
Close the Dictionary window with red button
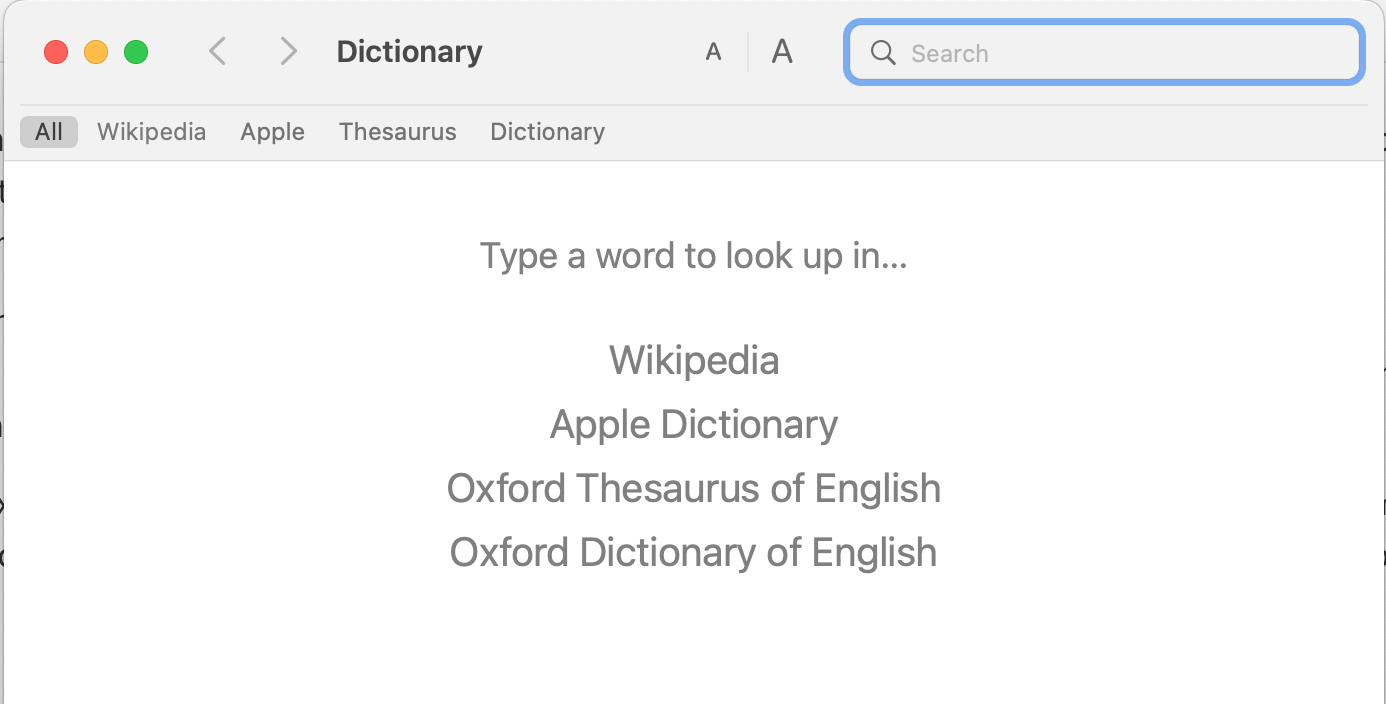pyautogui.click(x=56, y=52)
